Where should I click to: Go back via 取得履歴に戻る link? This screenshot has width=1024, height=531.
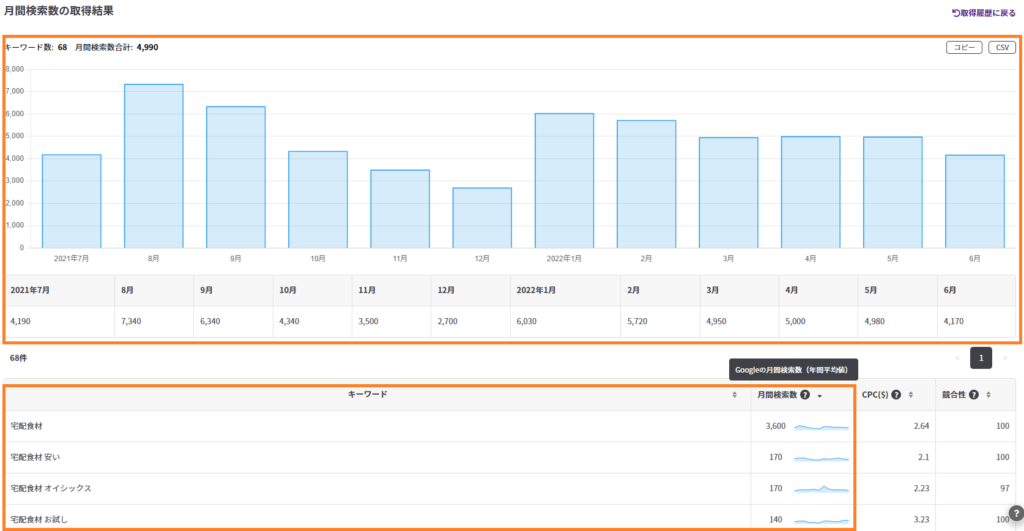coord(982,13)
